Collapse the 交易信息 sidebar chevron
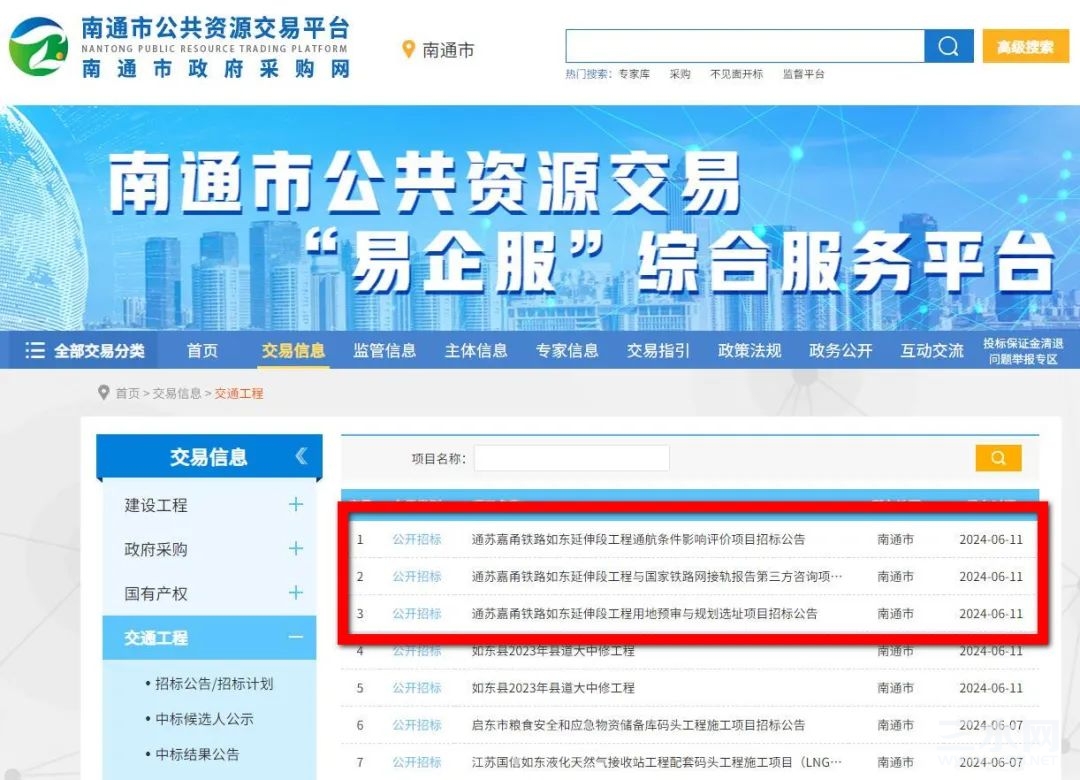 pyautogui.click(x=301, y=456)
